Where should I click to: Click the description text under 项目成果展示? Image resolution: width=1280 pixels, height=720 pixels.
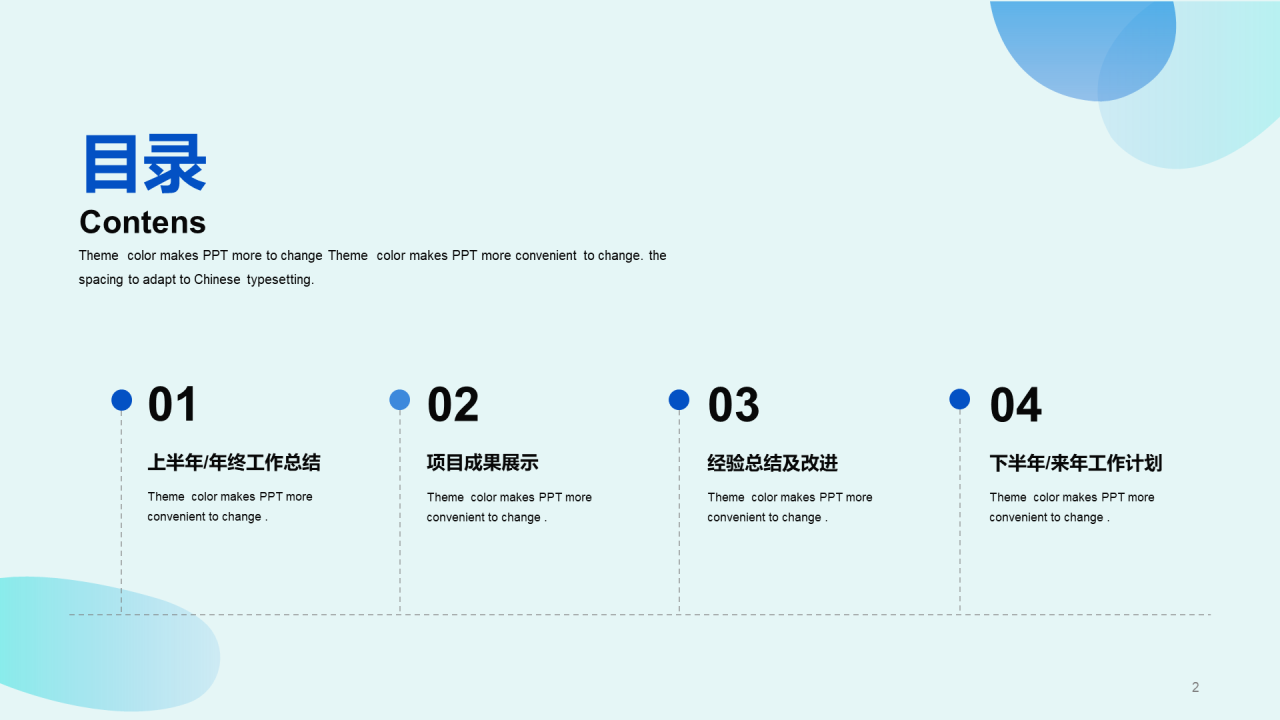pos(509,507)
